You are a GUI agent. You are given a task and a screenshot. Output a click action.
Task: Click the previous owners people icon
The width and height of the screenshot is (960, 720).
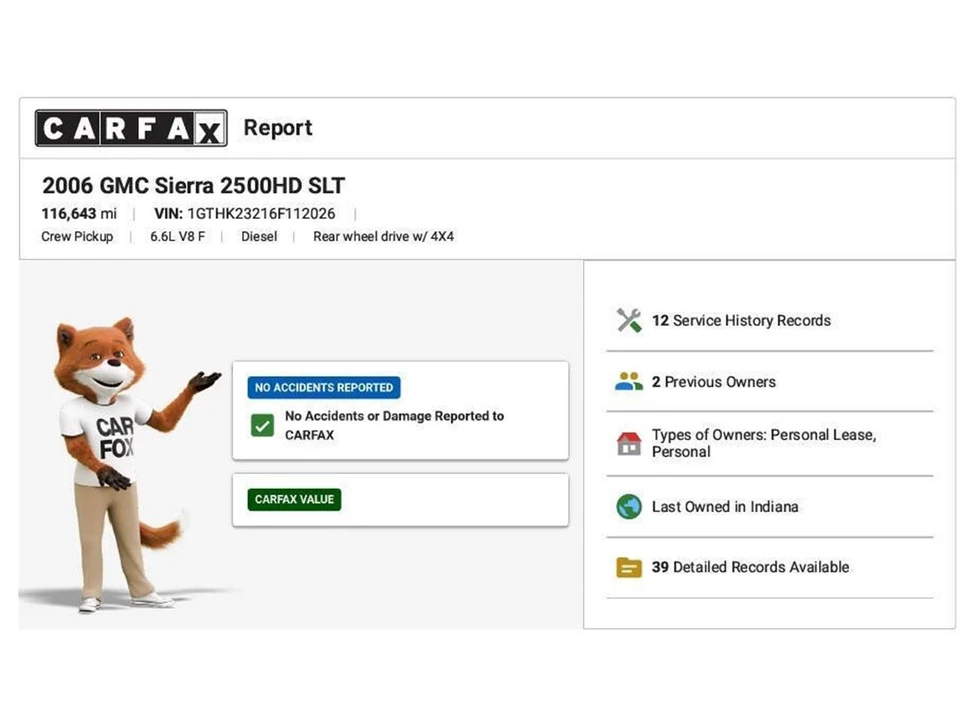pyautogui.click(x=629, y=381)
